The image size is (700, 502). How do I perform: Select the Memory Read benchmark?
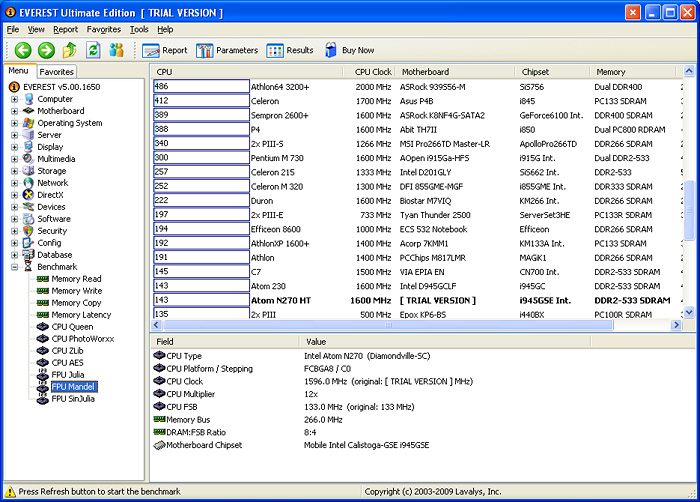(76, 279)
